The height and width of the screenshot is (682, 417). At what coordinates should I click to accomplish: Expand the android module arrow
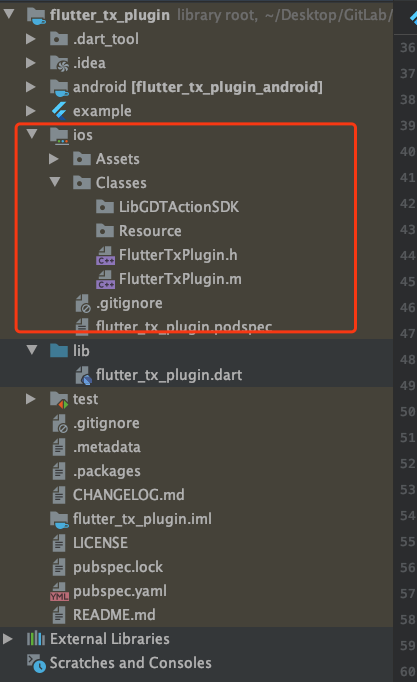pyautogui.click(x=30, y=87)
